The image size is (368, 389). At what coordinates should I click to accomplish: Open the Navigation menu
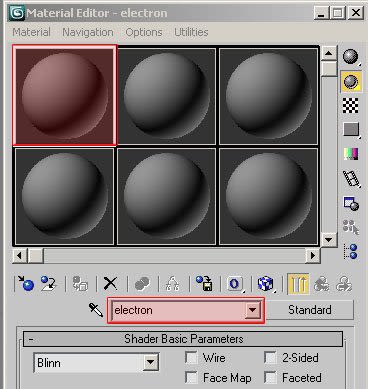coord(88,32)
